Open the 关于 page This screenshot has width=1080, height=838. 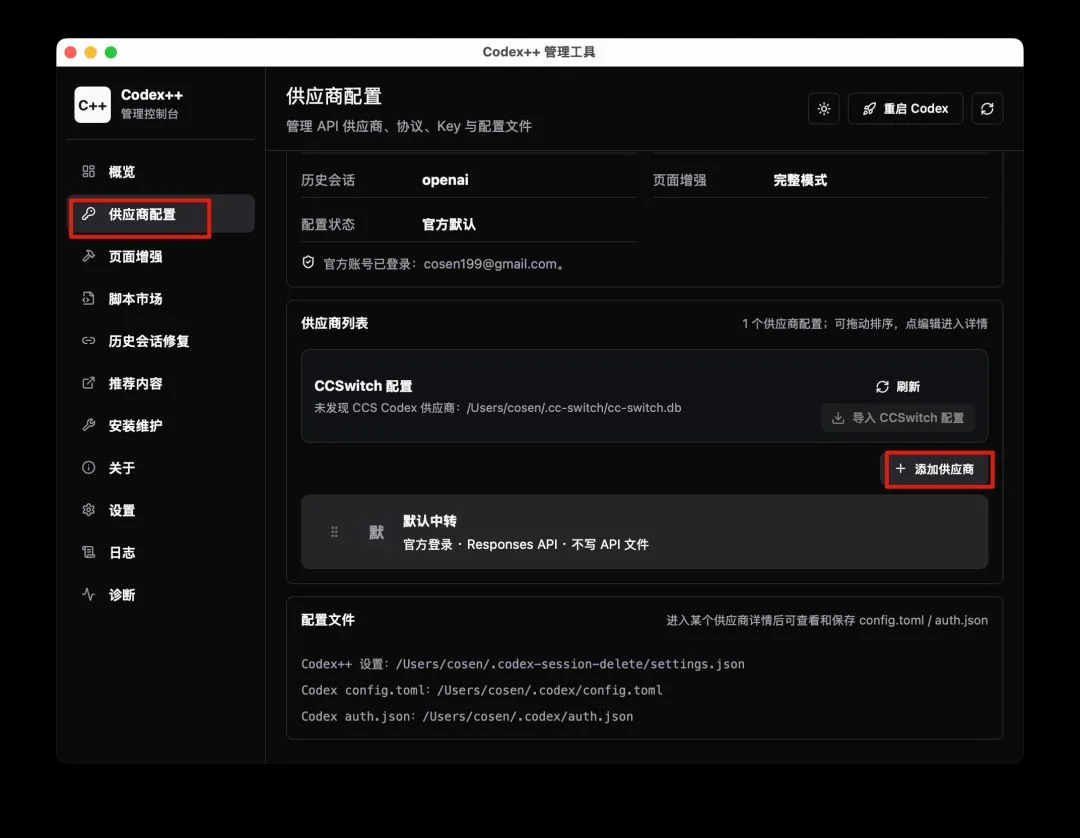click(161, 468)
